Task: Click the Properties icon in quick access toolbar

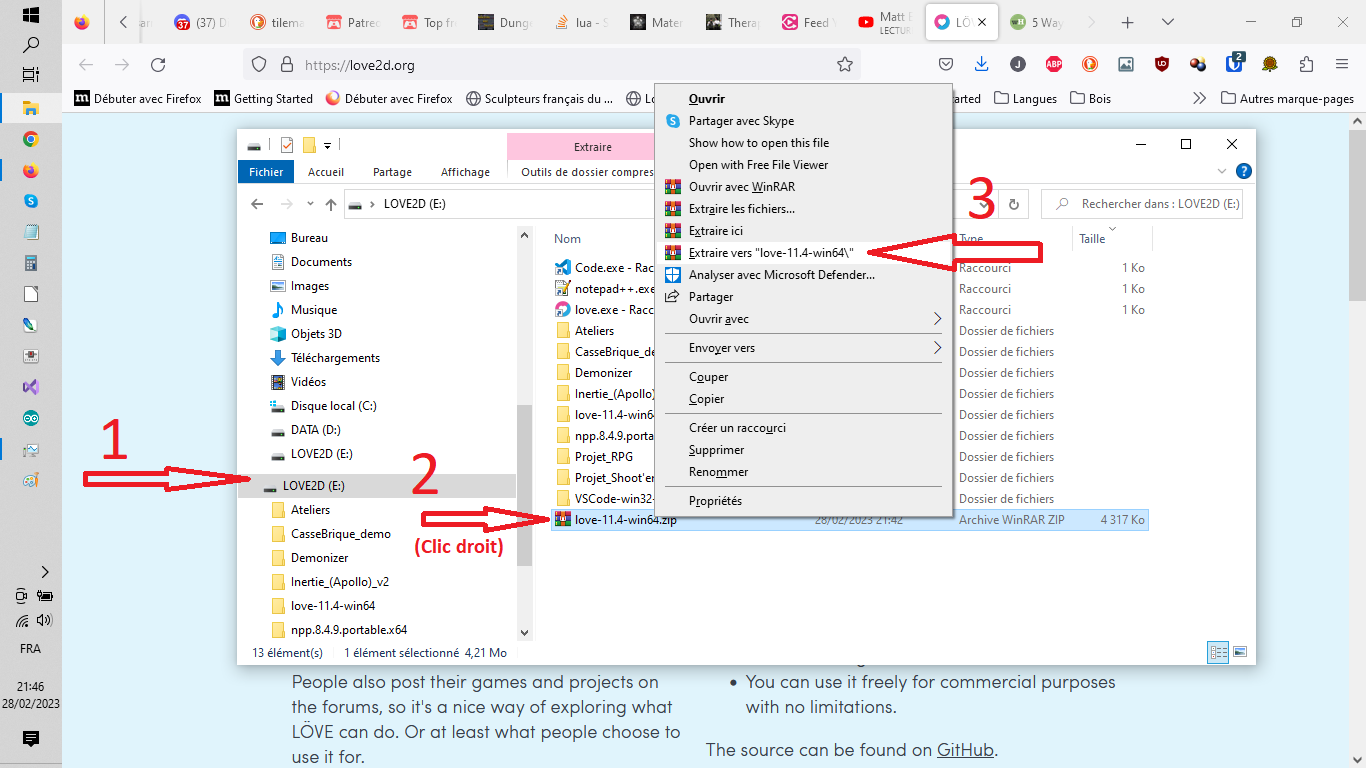Action: point(287,145)
